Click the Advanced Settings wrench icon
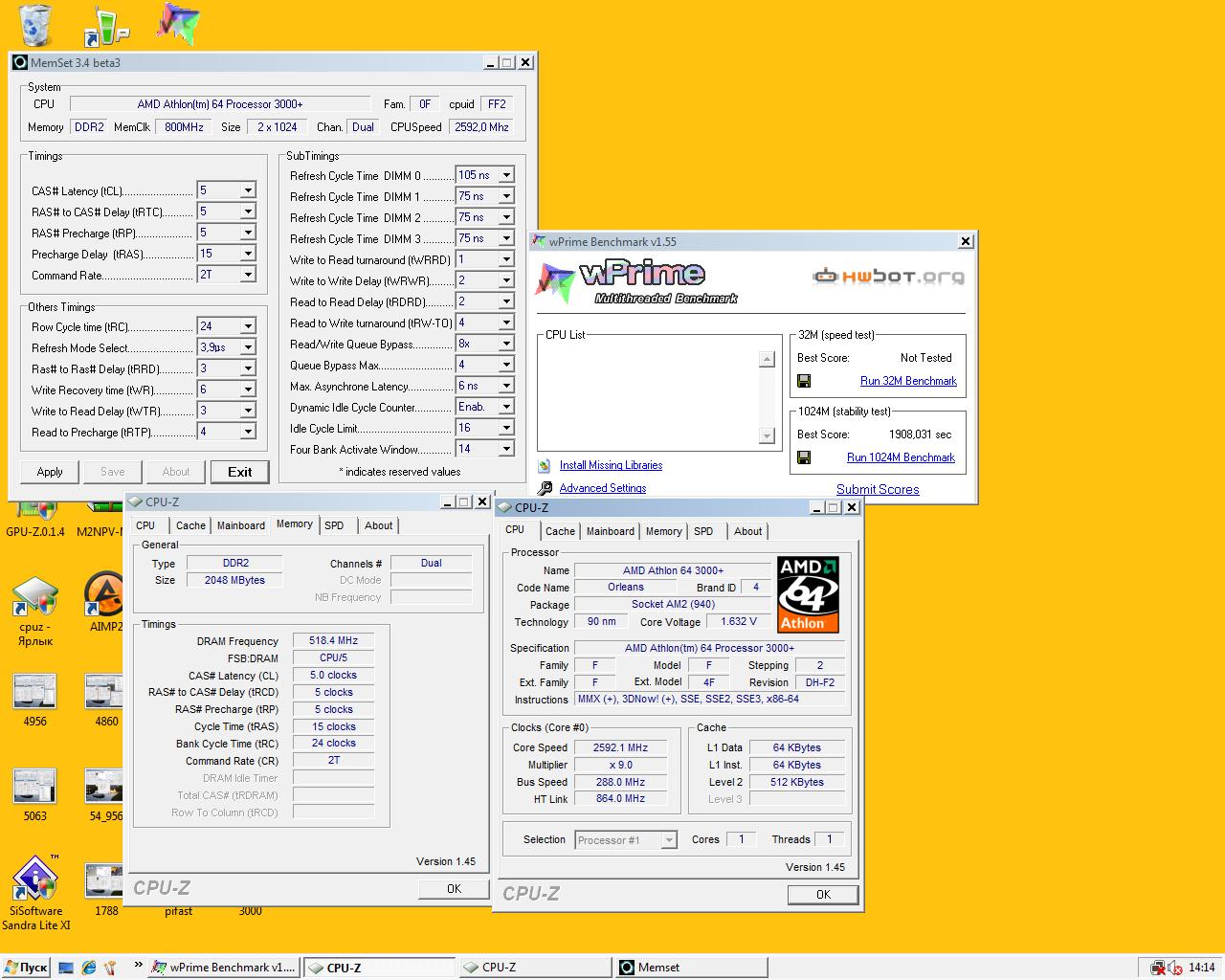This screenshot has height=980, width=1225. 545,488
